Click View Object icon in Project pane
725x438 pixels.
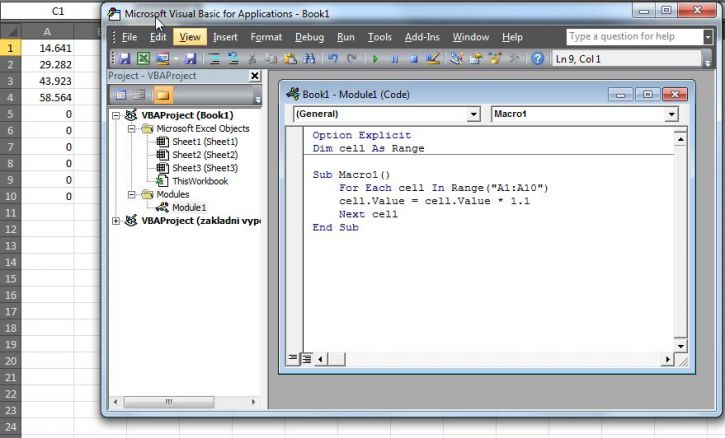click(139, 95)
